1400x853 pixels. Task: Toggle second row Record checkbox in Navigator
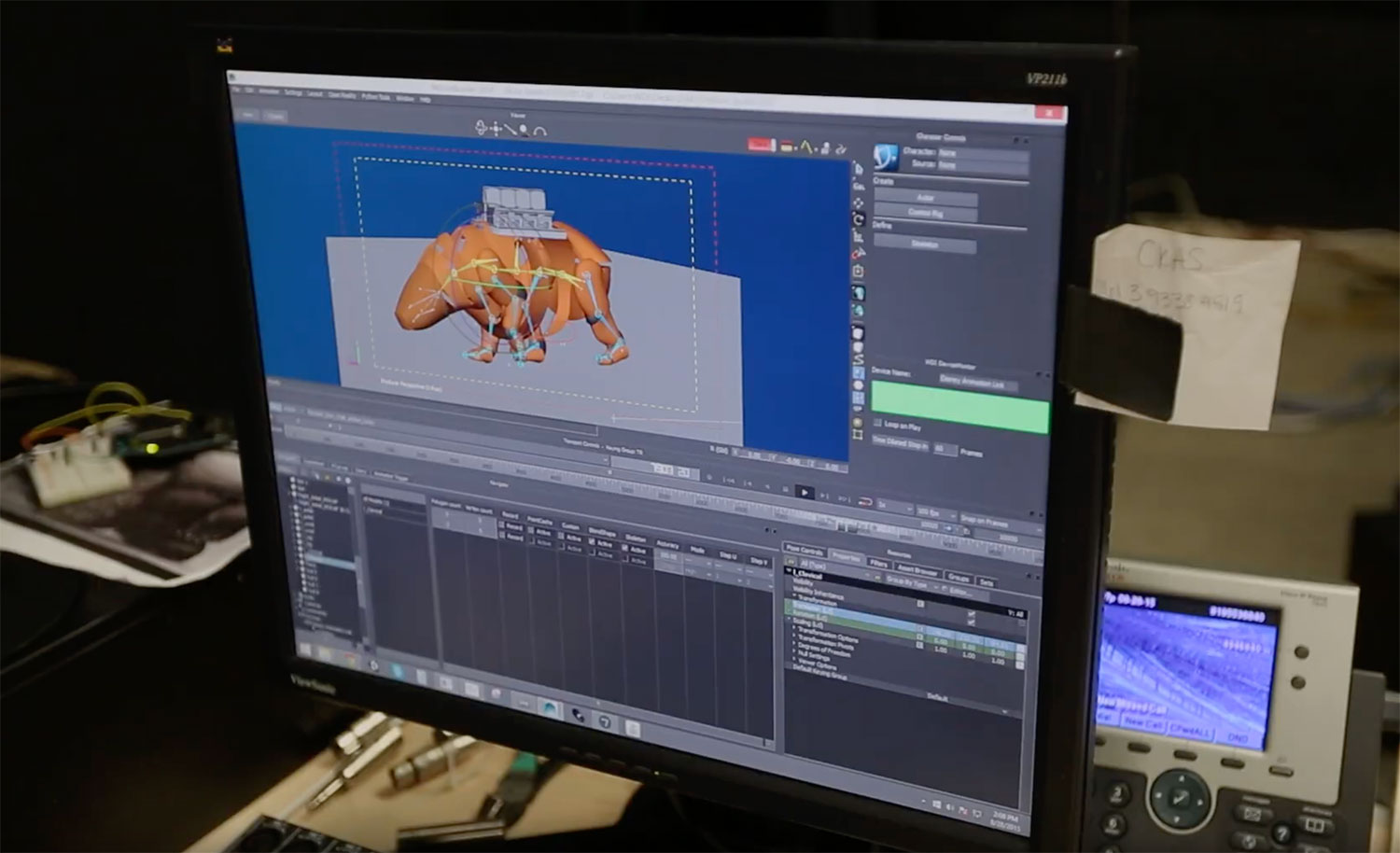(x=502, y=536)
